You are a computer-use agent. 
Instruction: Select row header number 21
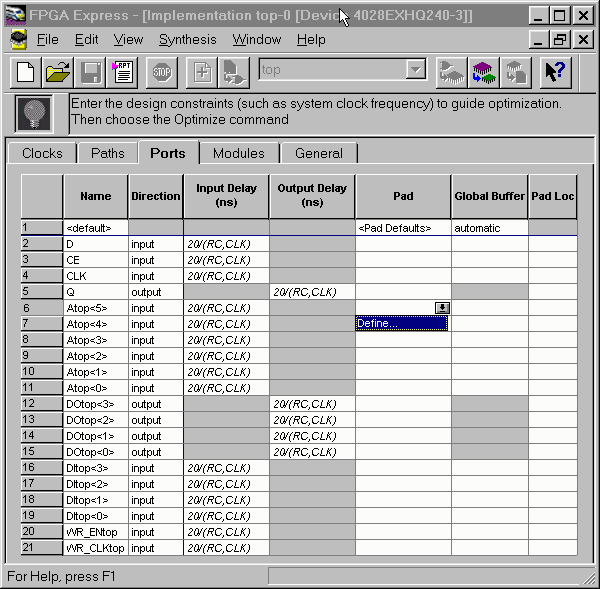tap(42, 548)
